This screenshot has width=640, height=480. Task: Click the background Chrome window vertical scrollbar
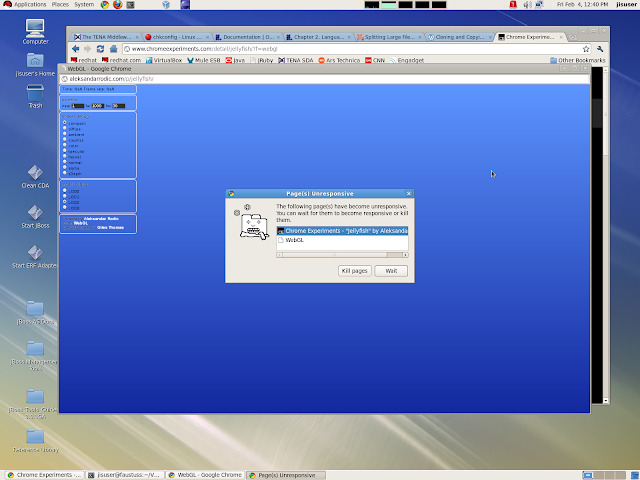pyautogui.click(x=606, y=236)
